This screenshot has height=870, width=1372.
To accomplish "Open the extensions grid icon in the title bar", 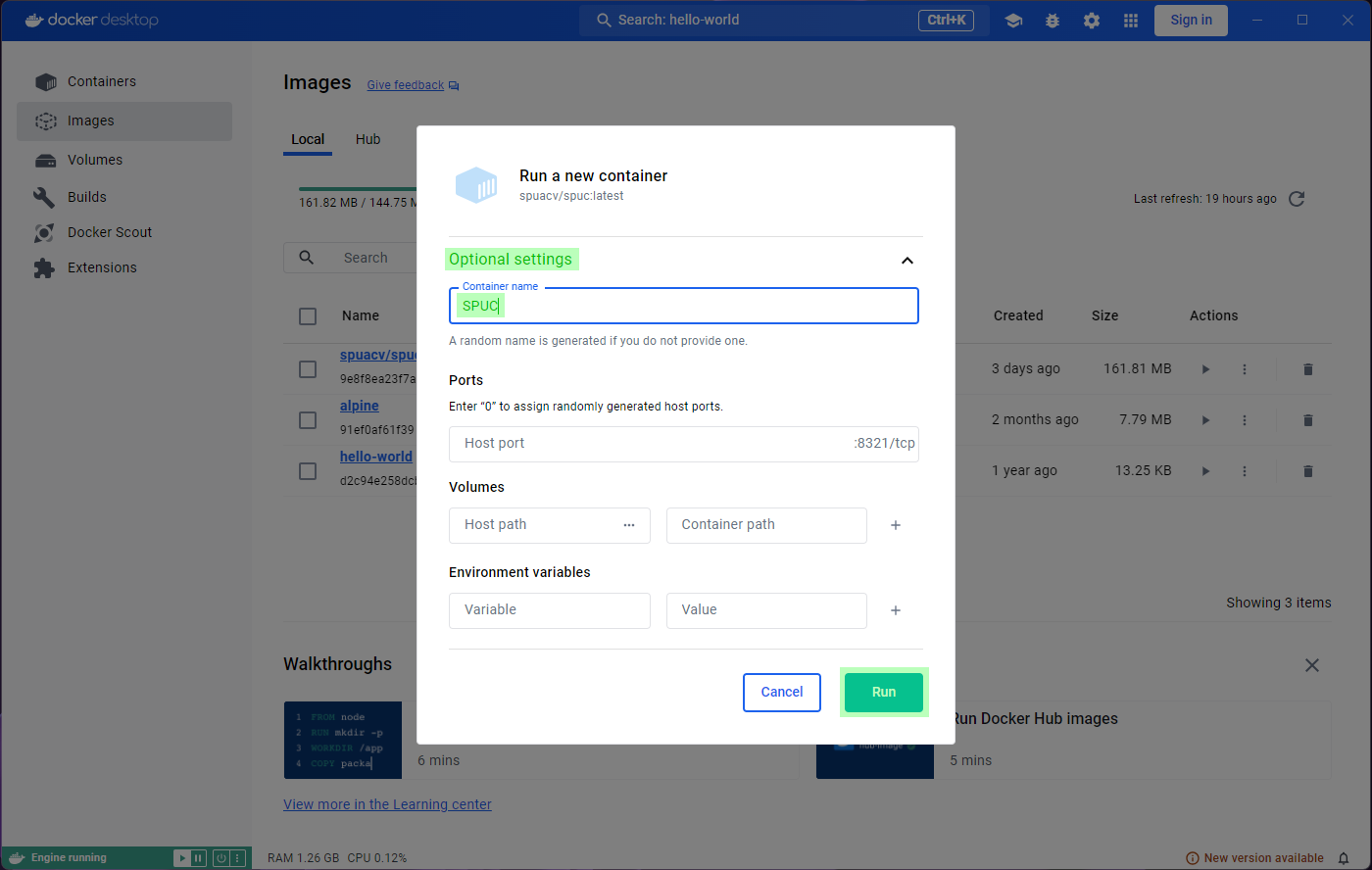I will pos(1131,20).
